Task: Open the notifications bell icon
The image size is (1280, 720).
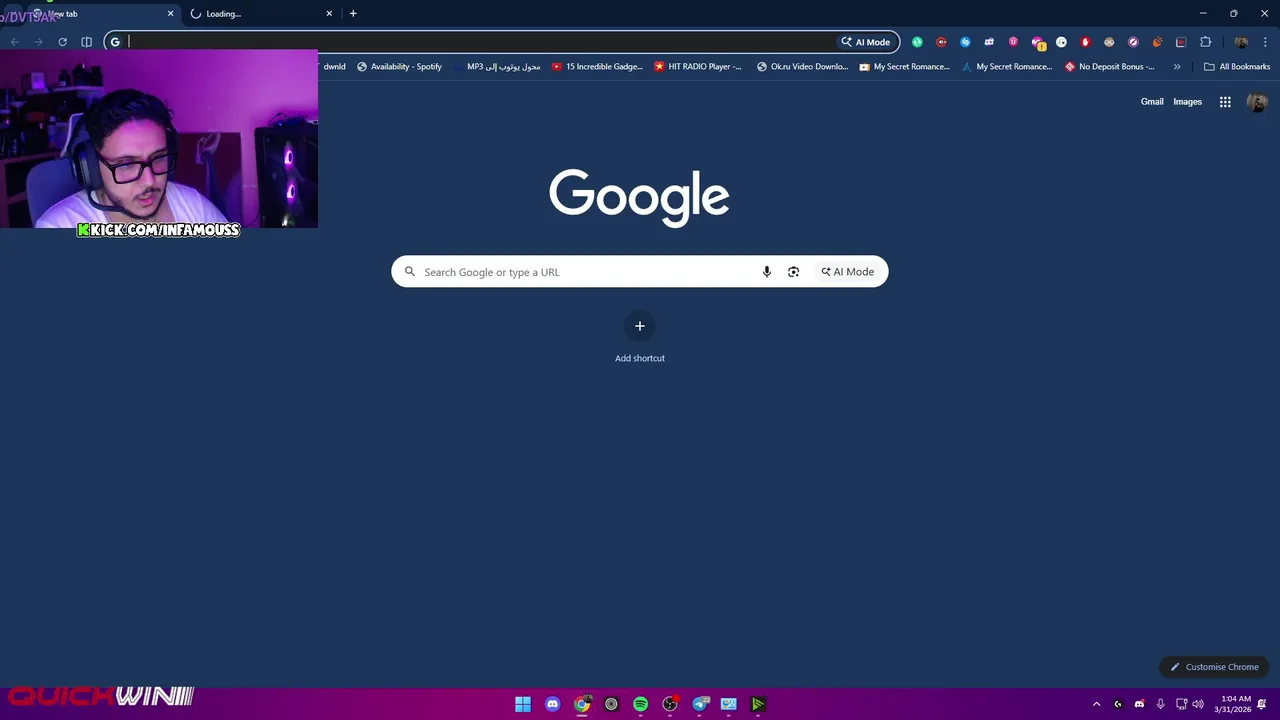Action: pyautogui.click(x=1263, y=704)
